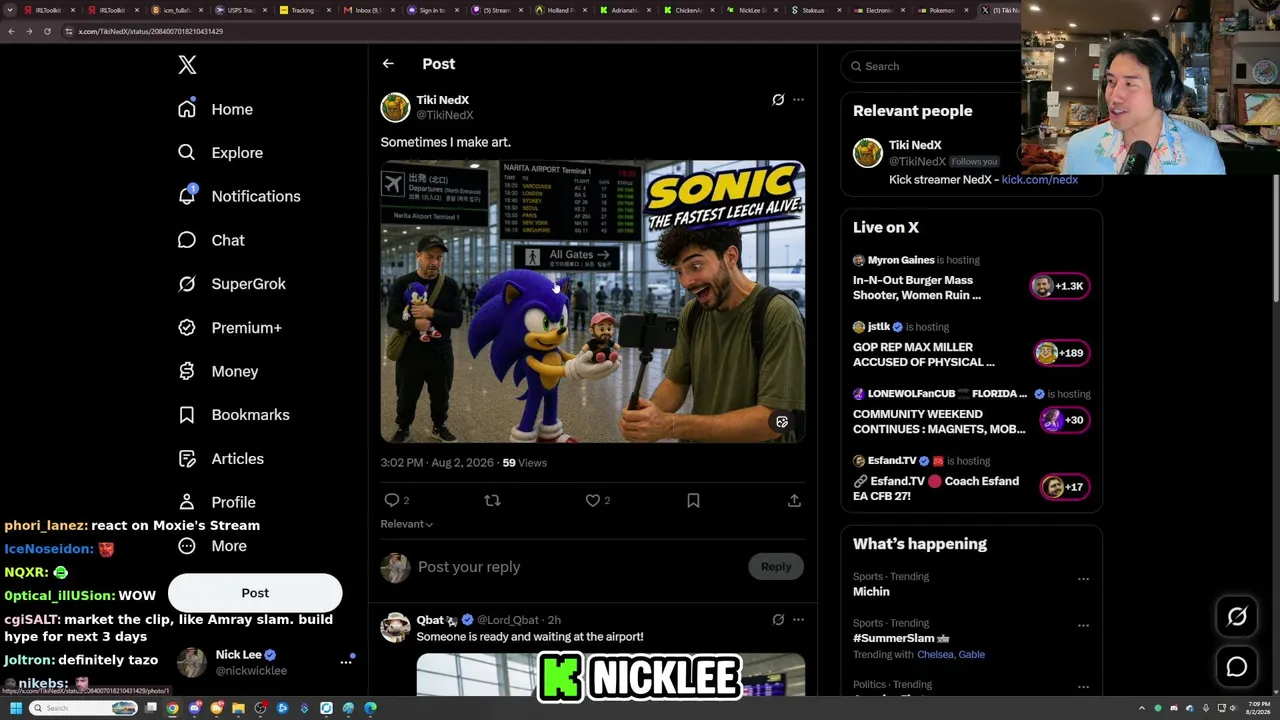Open the three-dot menu on Qbat's reply
1280x720 pixels.
pyautogui.click(x=798, y=620)
